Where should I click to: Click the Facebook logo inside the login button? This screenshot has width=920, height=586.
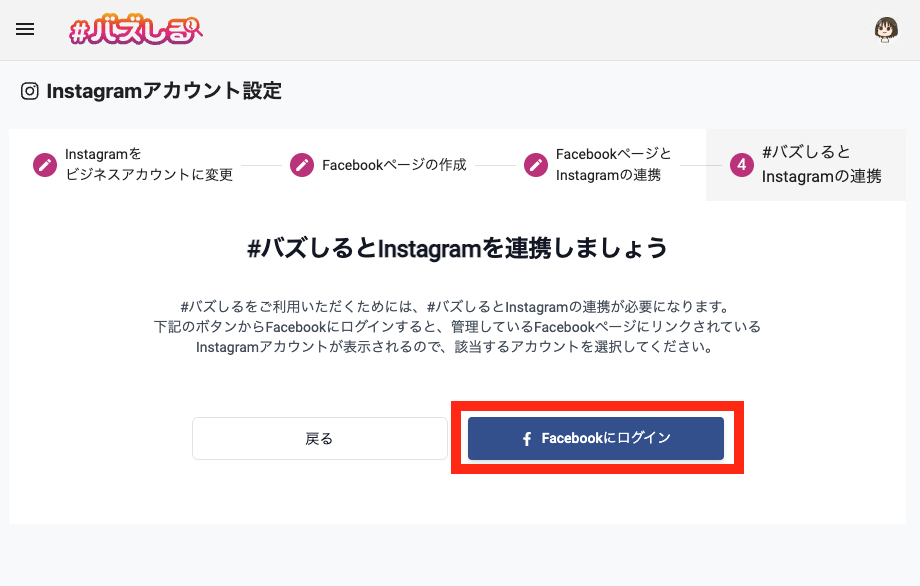[x=527, y=438]
